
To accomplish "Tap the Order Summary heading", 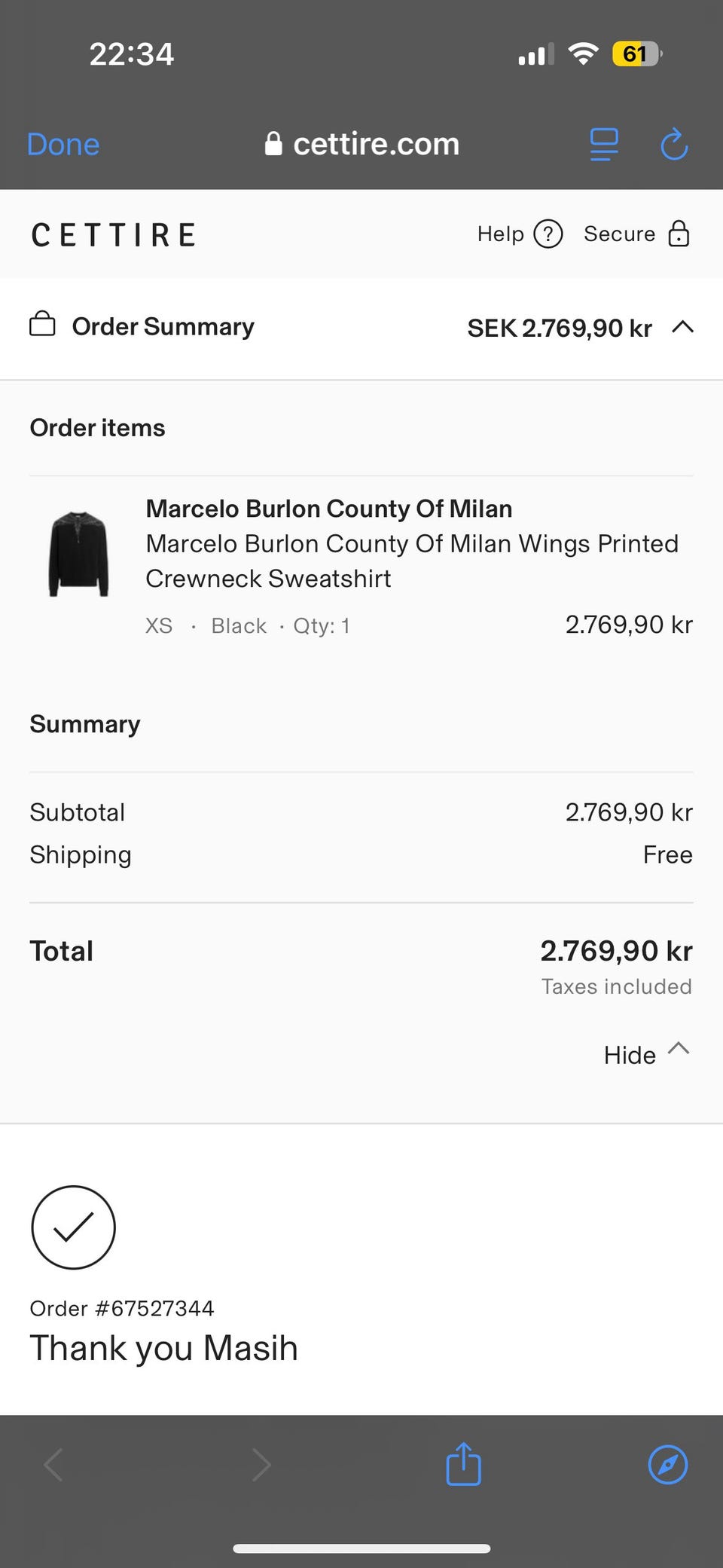I will click(x=163, y=326).
